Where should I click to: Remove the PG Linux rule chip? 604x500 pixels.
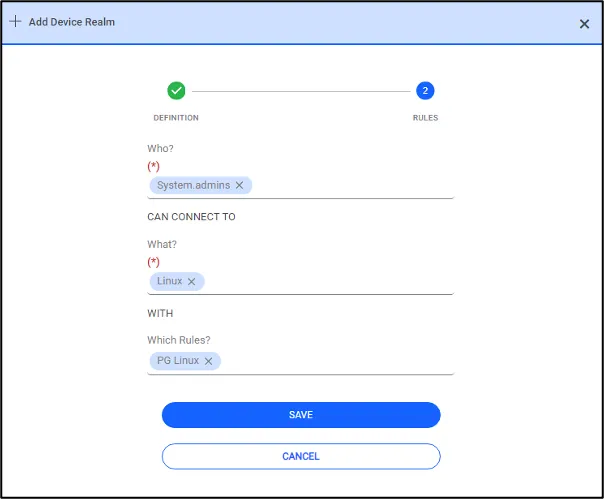tap(208, 361)
